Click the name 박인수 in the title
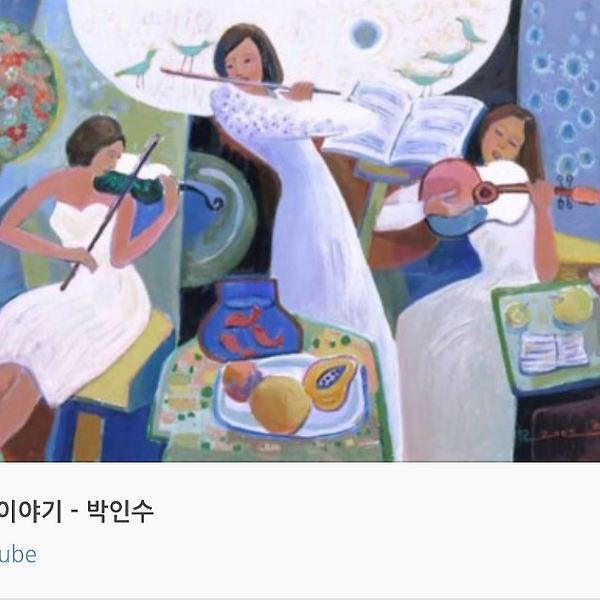This screenshot has width=600, height=600. 120,511
